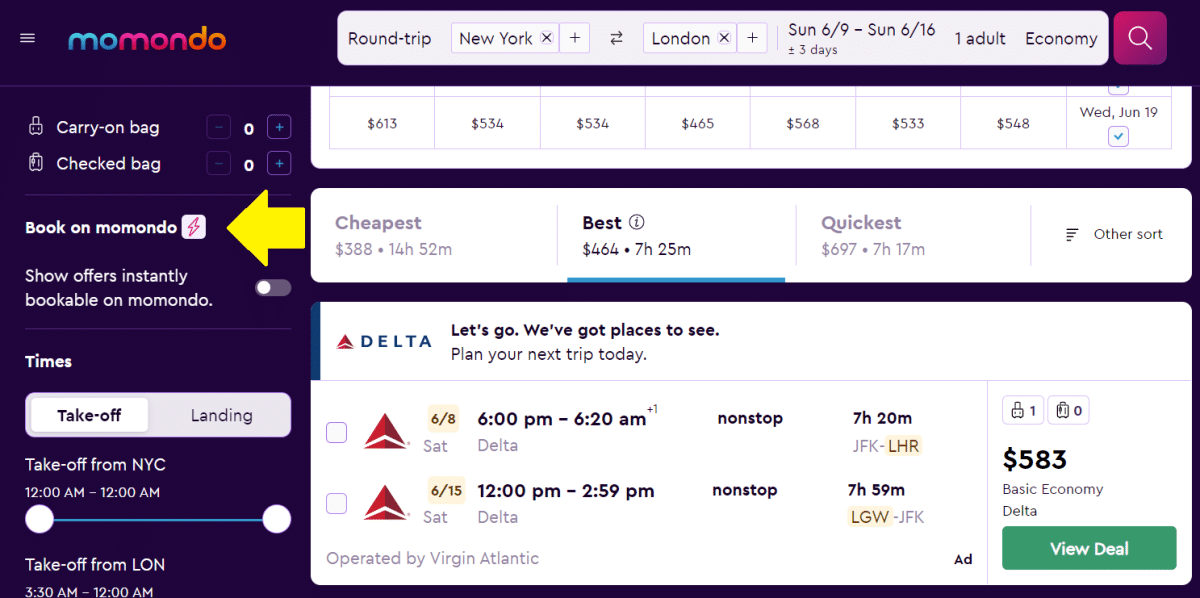Open Other sort options via the sort icon
Viewport: 1200px width, 598px height.
[x=1071, y=234]
